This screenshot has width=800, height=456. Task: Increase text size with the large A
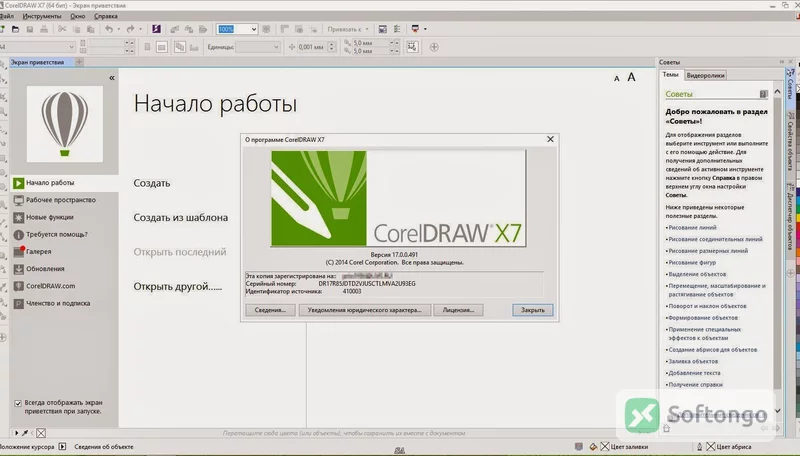click(x=631, y=77)
